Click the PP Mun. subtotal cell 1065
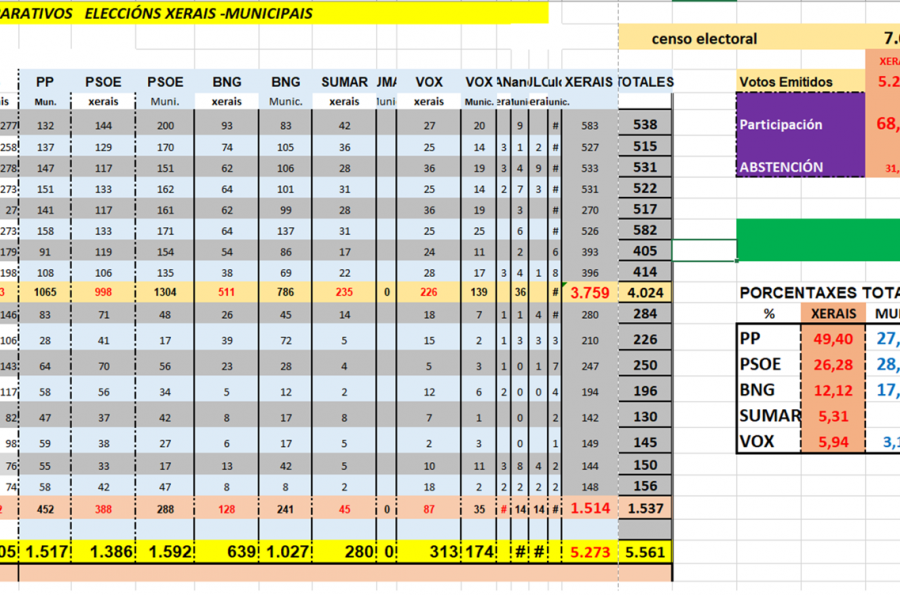This screenshot has width=900, height=595. point(45,292)
